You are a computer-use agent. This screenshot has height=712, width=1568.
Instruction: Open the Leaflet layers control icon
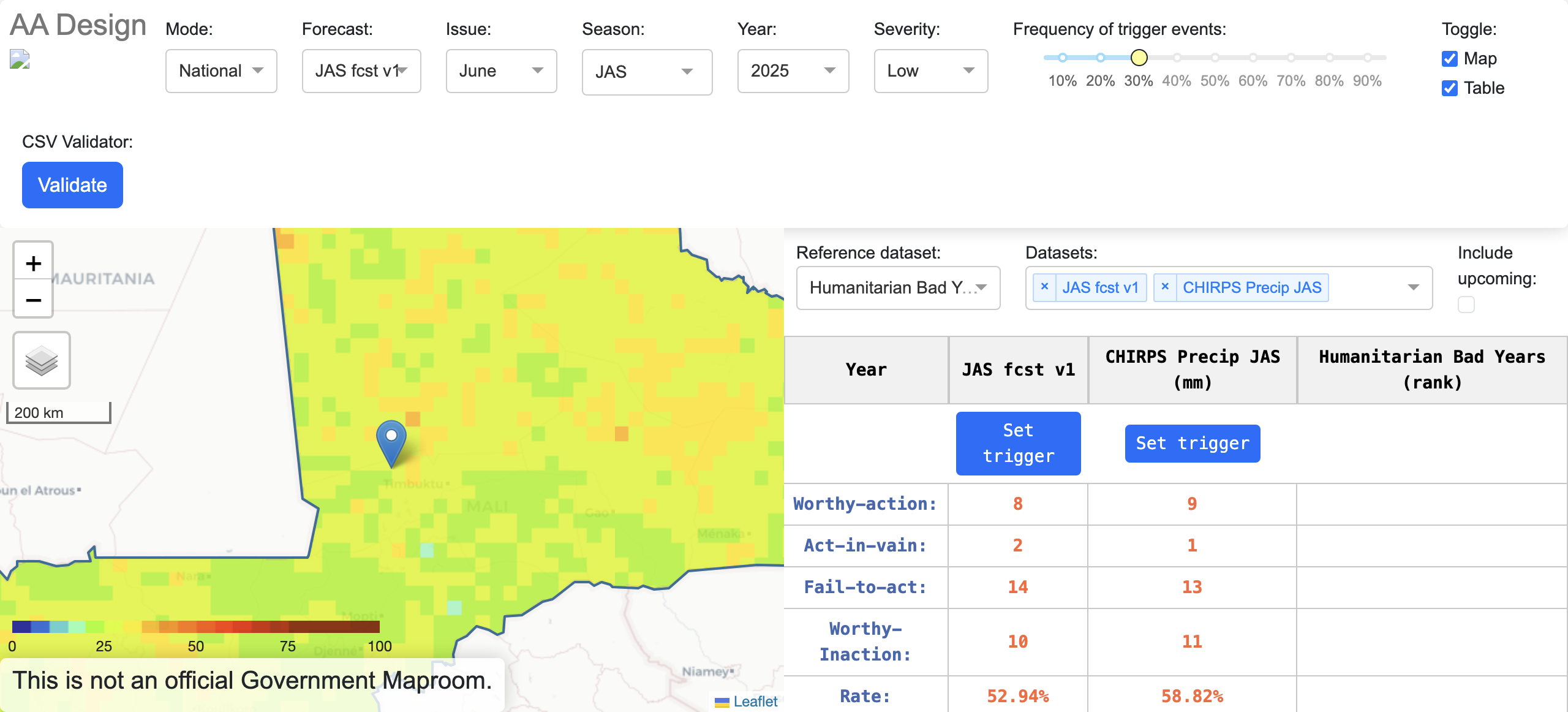click(x=41, y=360)
